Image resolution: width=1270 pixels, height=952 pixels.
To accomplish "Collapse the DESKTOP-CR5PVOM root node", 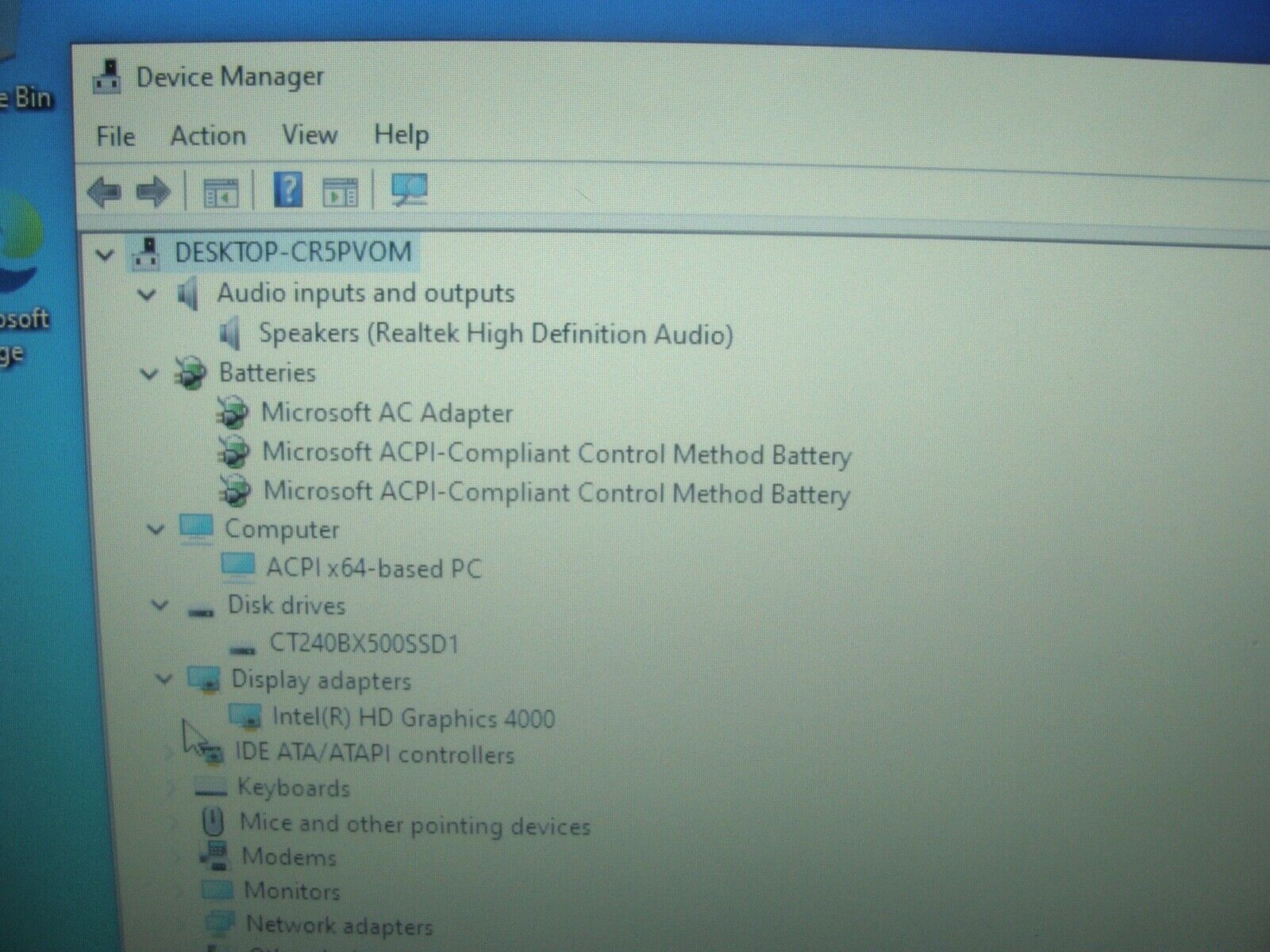I will (x=104, y=255).
